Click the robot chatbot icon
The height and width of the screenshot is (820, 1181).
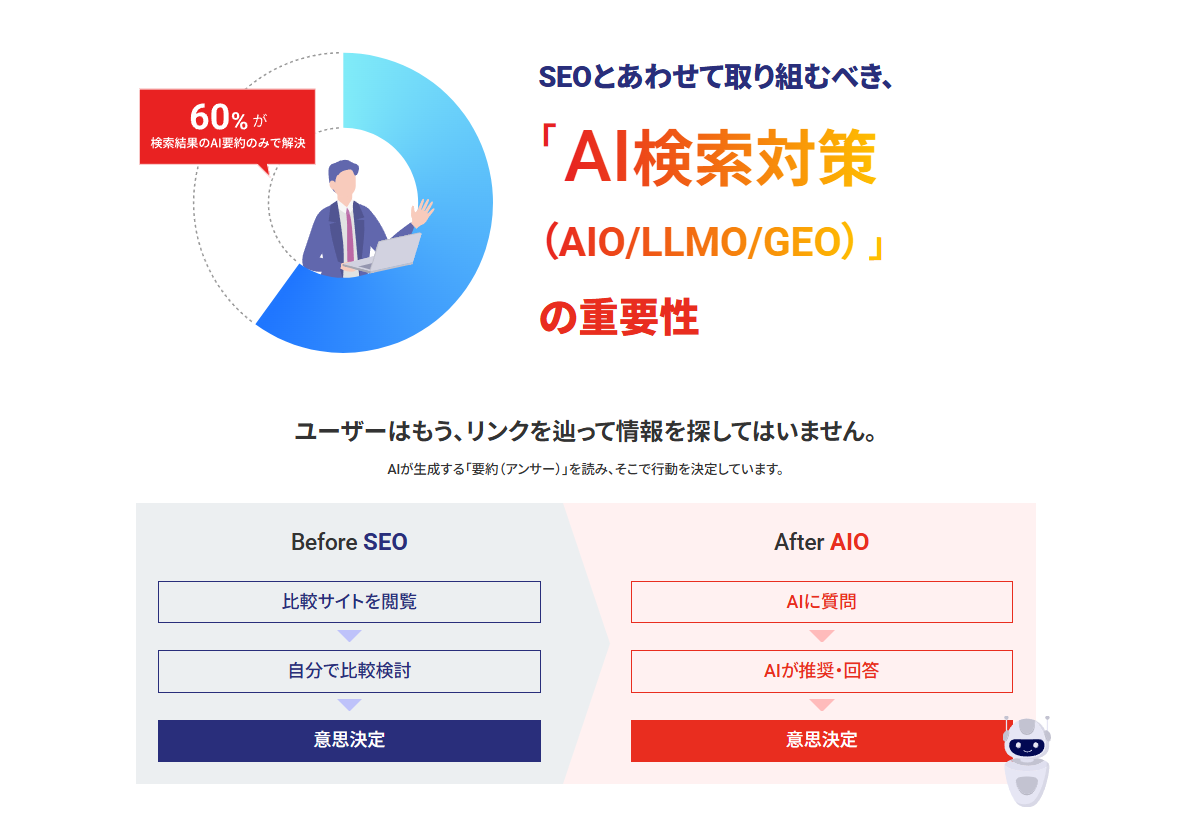coord(1026,760)
